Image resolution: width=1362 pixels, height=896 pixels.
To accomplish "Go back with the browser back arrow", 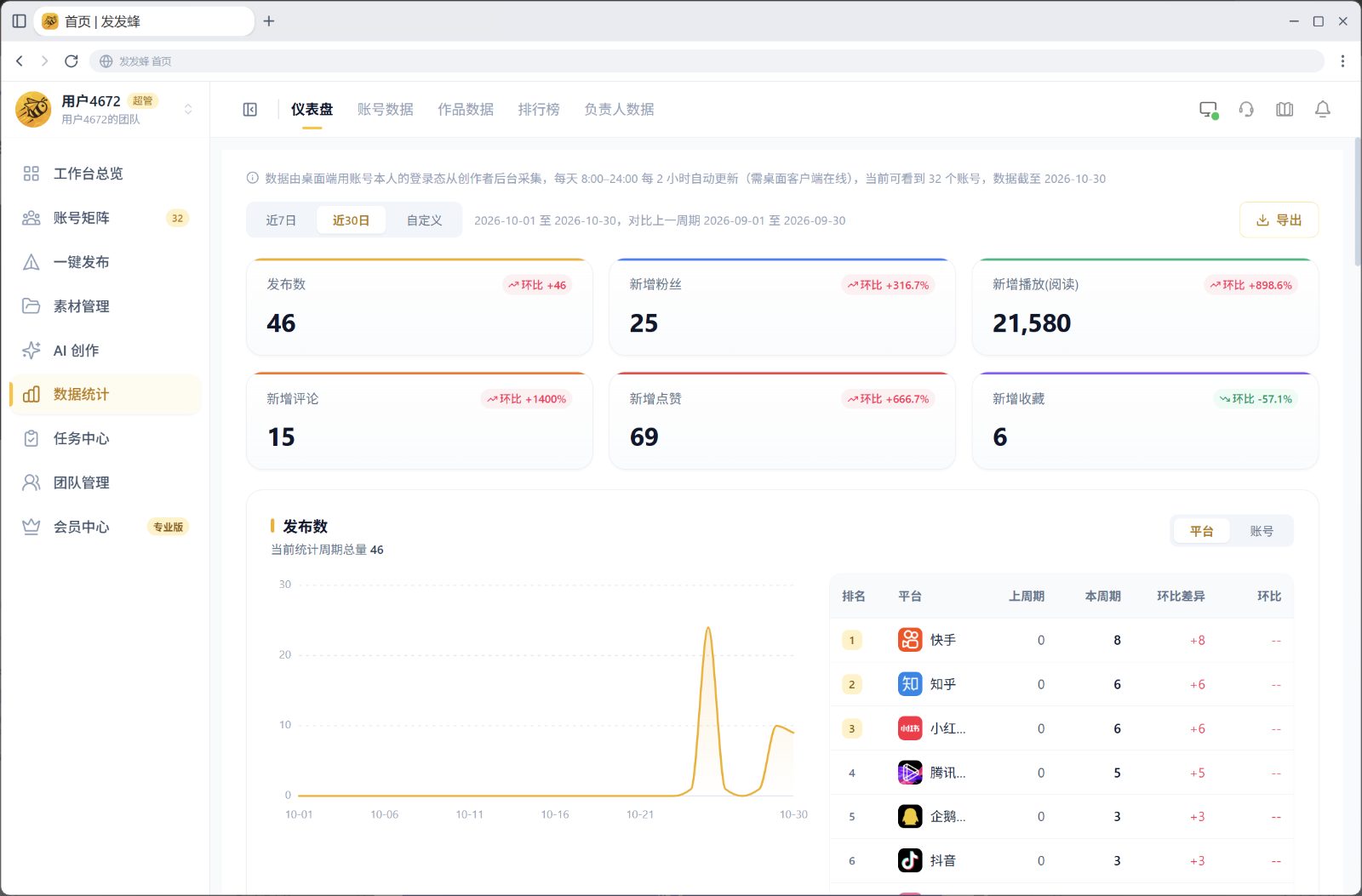I will click(x=20, y=61).
